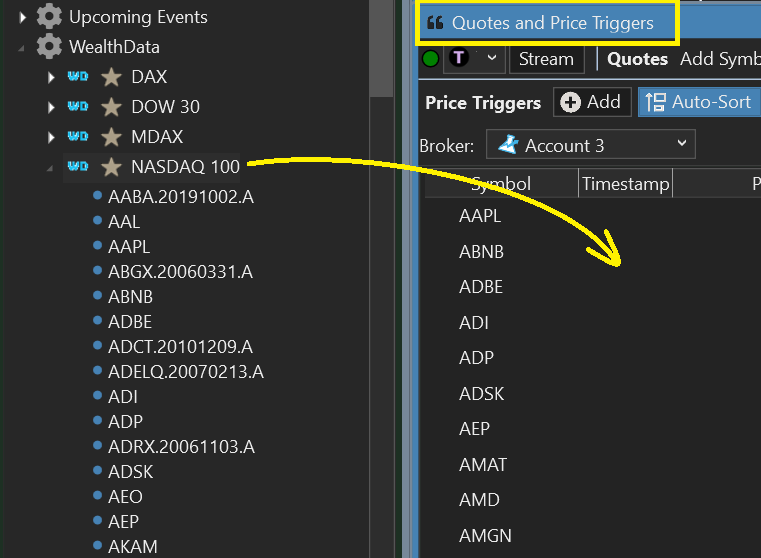Toggle the Stream button
This screenshot has height=558, width=761.
coord(546,59)
